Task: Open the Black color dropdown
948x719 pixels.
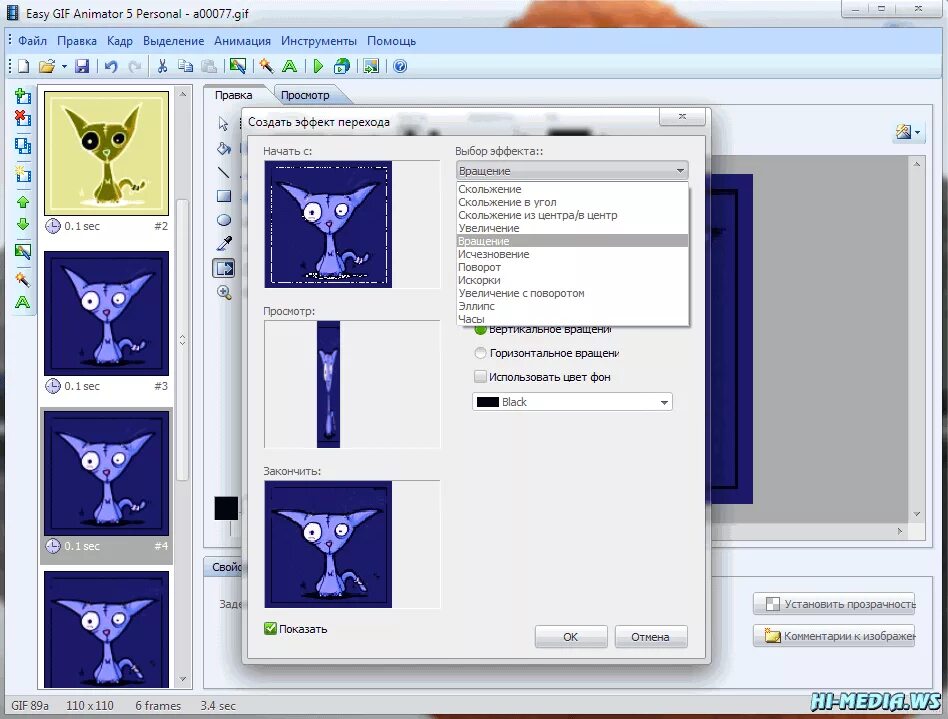Action: tap(572, 402)
